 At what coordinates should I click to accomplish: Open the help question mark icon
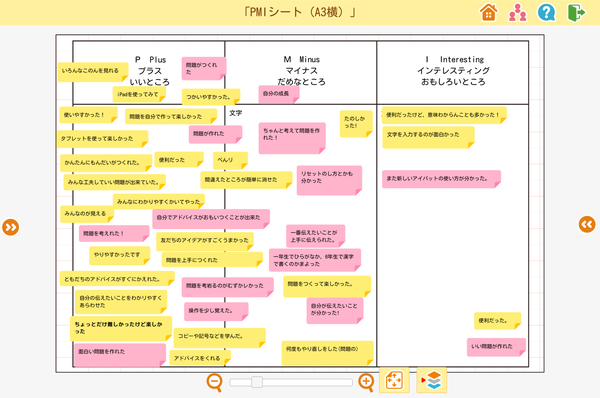click(x=546, y=12)
